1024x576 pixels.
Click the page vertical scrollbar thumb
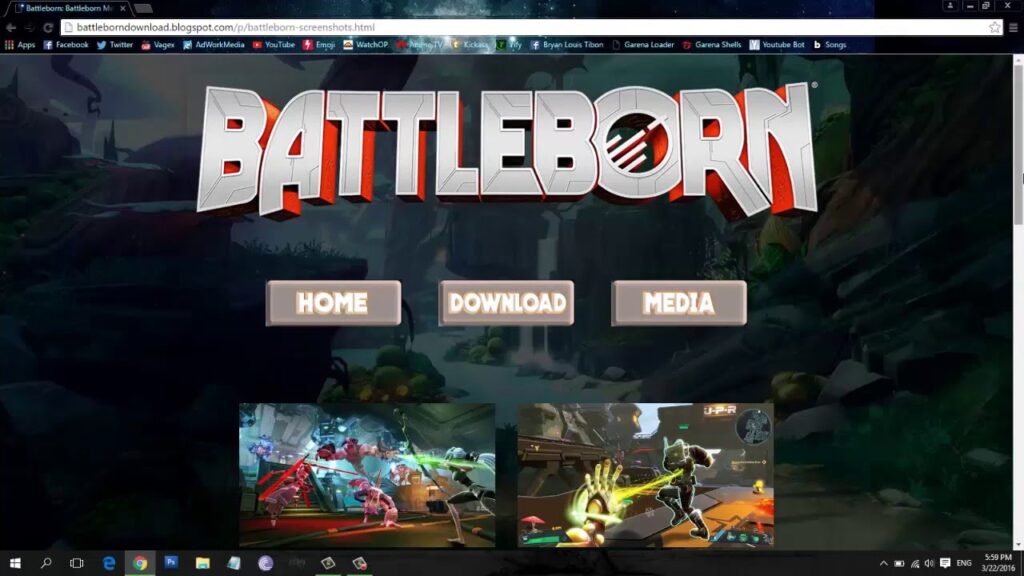point(1018,144)
